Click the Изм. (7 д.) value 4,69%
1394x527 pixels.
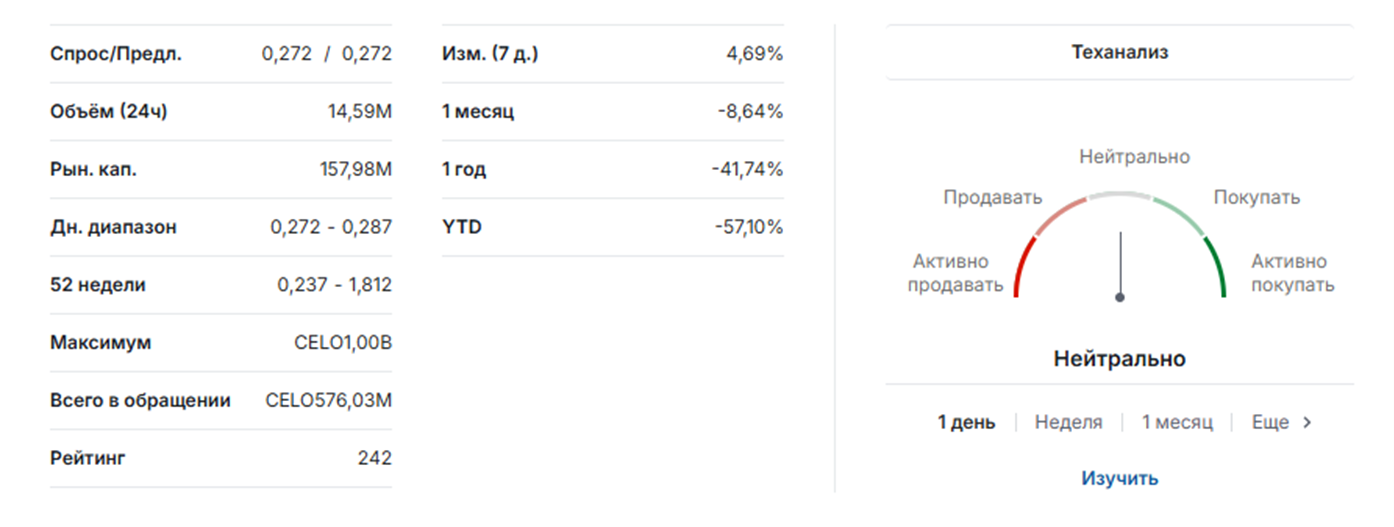point(754,53)
